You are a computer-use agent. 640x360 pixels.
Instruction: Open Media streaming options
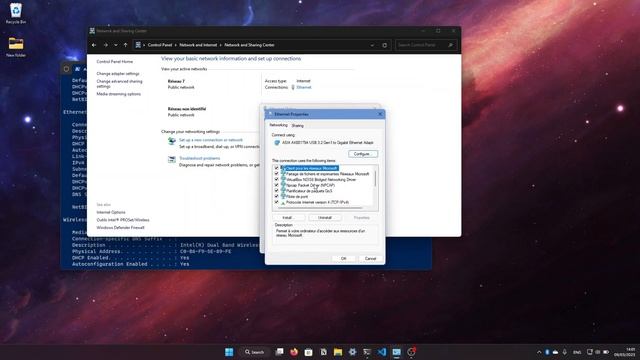(x=118, y=94)
